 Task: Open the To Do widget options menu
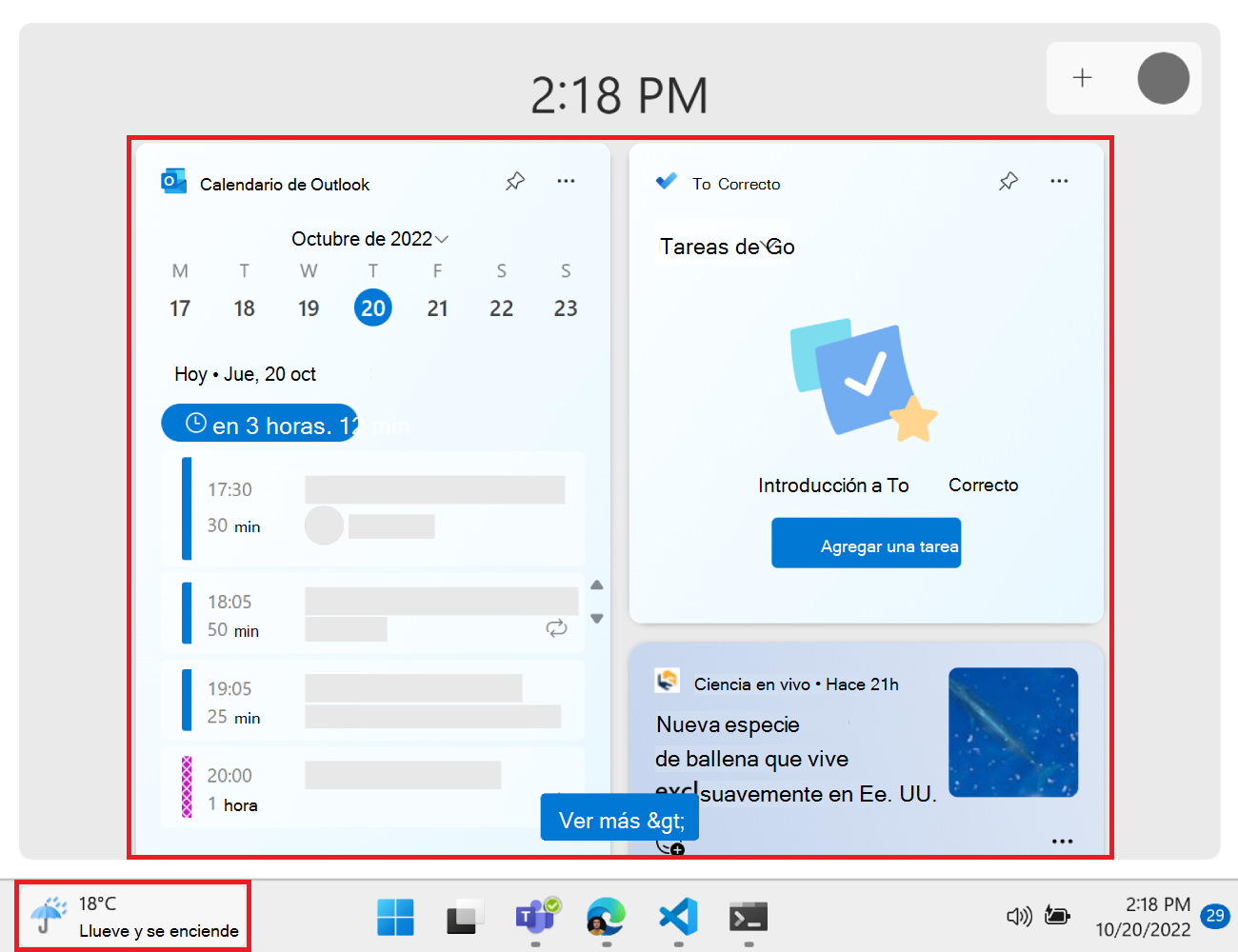(1060, 180)
